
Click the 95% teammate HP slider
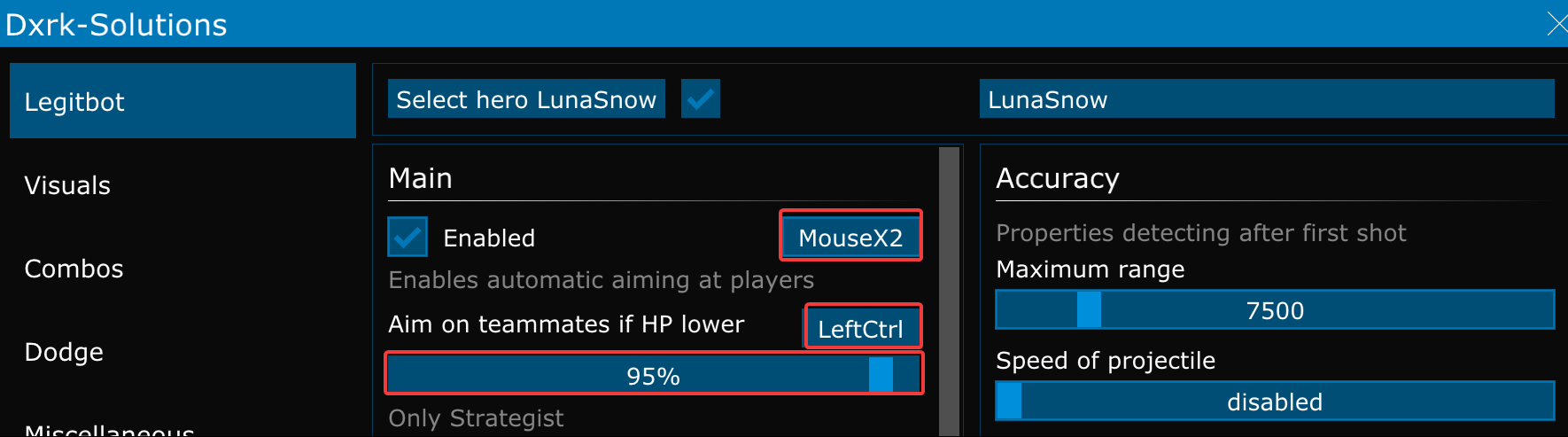[654, 375]
